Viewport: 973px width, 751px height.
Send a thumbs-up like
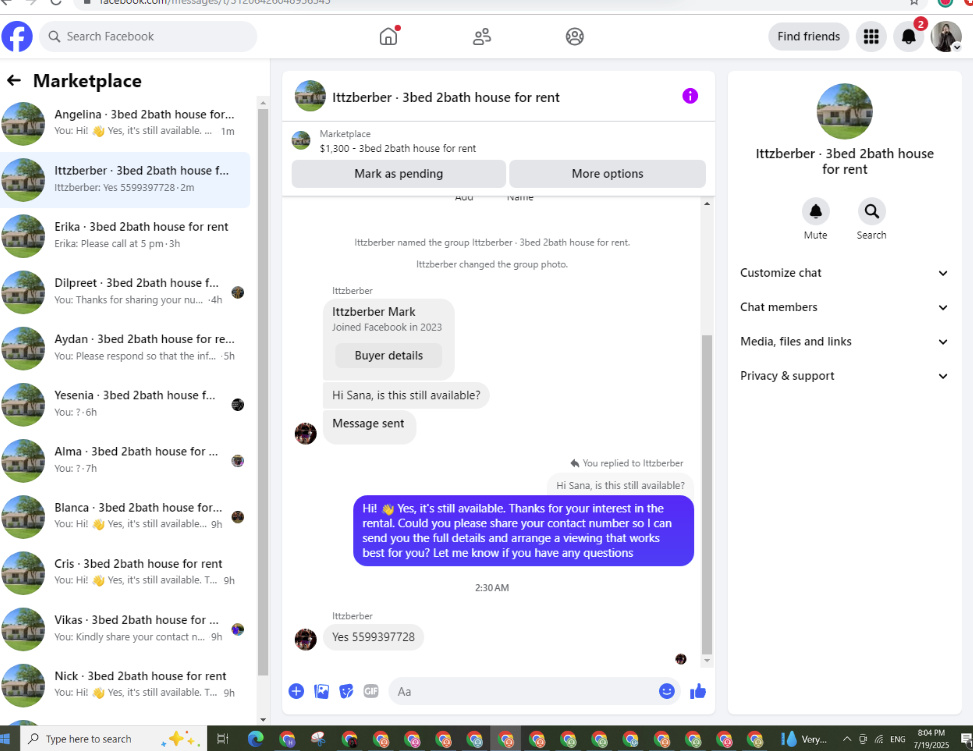[698, 691]
